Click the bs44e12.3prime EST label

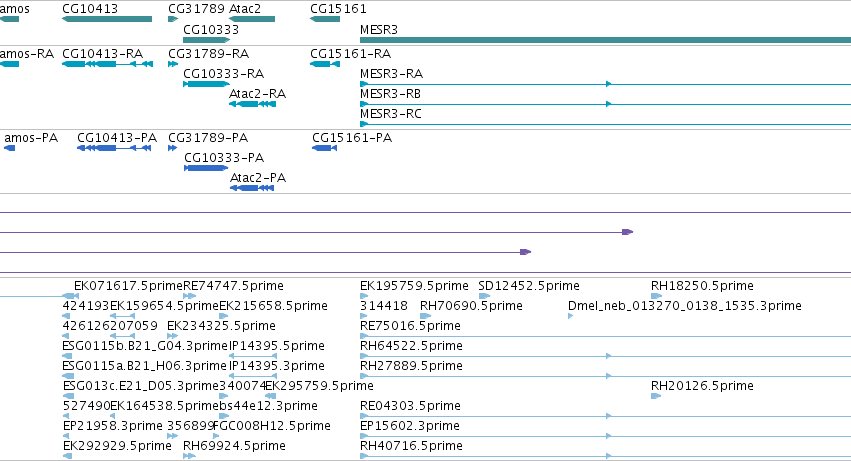click(269, 407)
